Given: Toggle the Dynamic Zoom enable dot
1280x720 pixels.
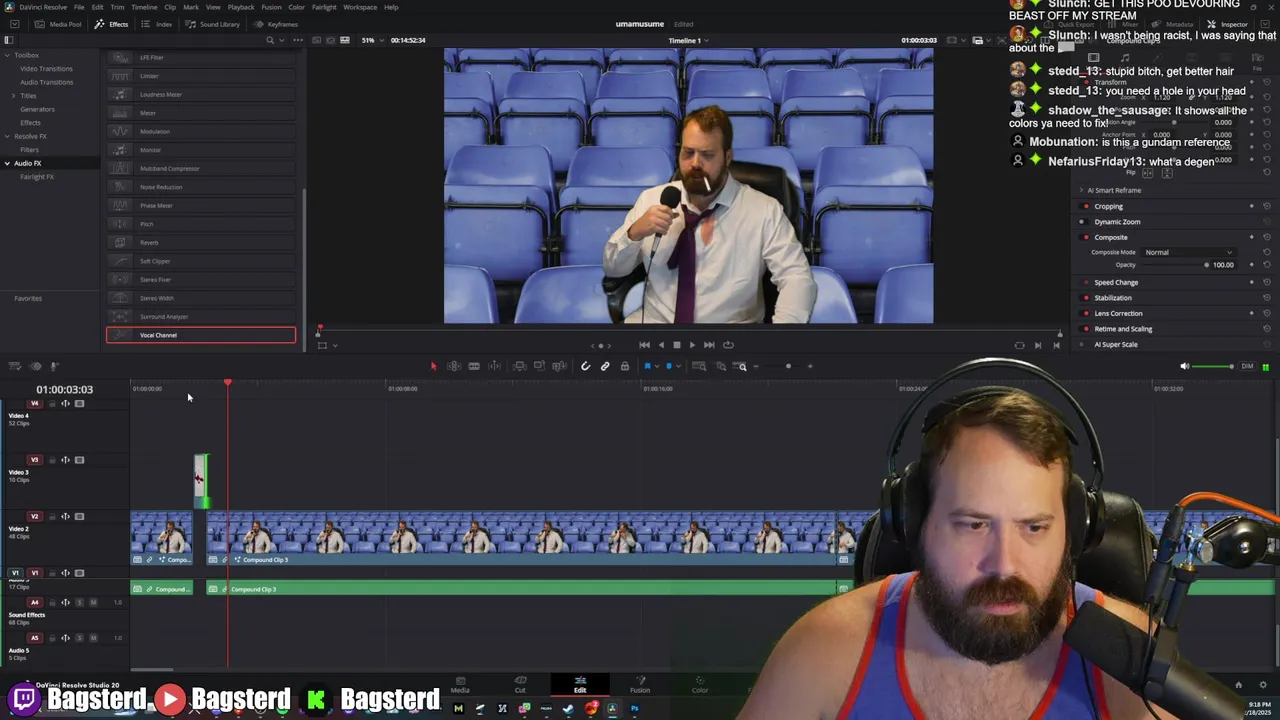Looking at the screenshot, I should click(1085, 221).
